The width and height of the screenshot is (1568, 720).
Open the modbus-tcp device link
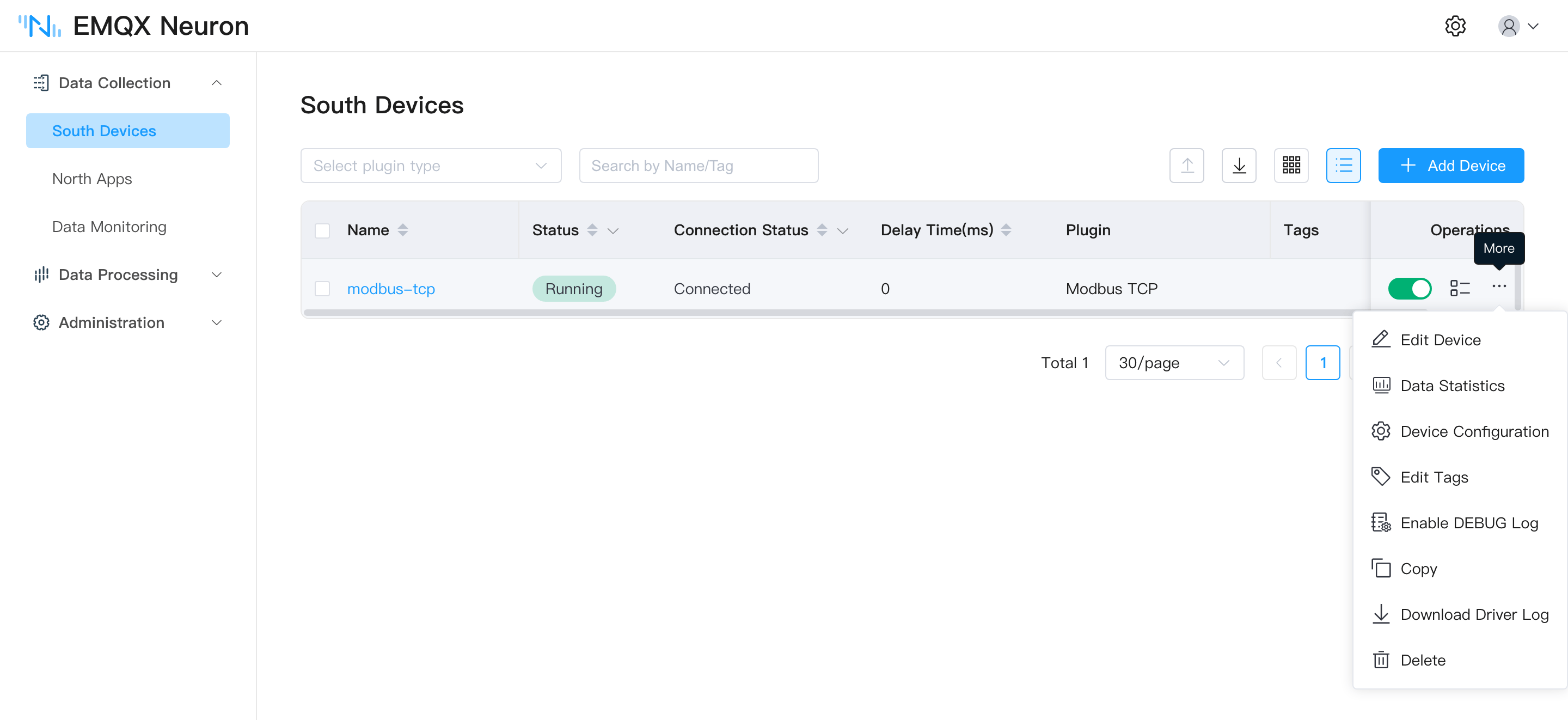[391, 288]
